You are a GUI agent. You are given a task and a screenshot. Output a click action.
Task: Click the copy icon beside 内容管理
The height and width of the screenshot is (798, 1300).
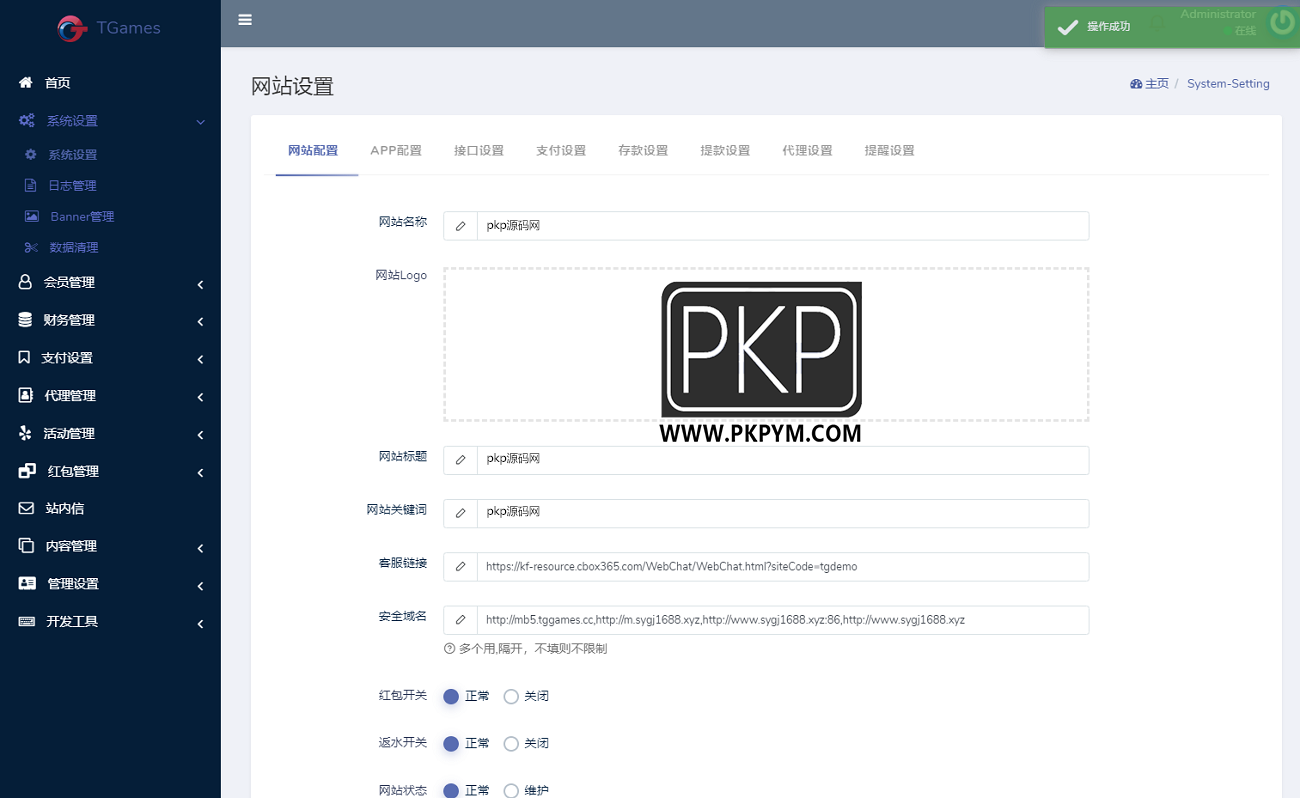click(26, 546)
